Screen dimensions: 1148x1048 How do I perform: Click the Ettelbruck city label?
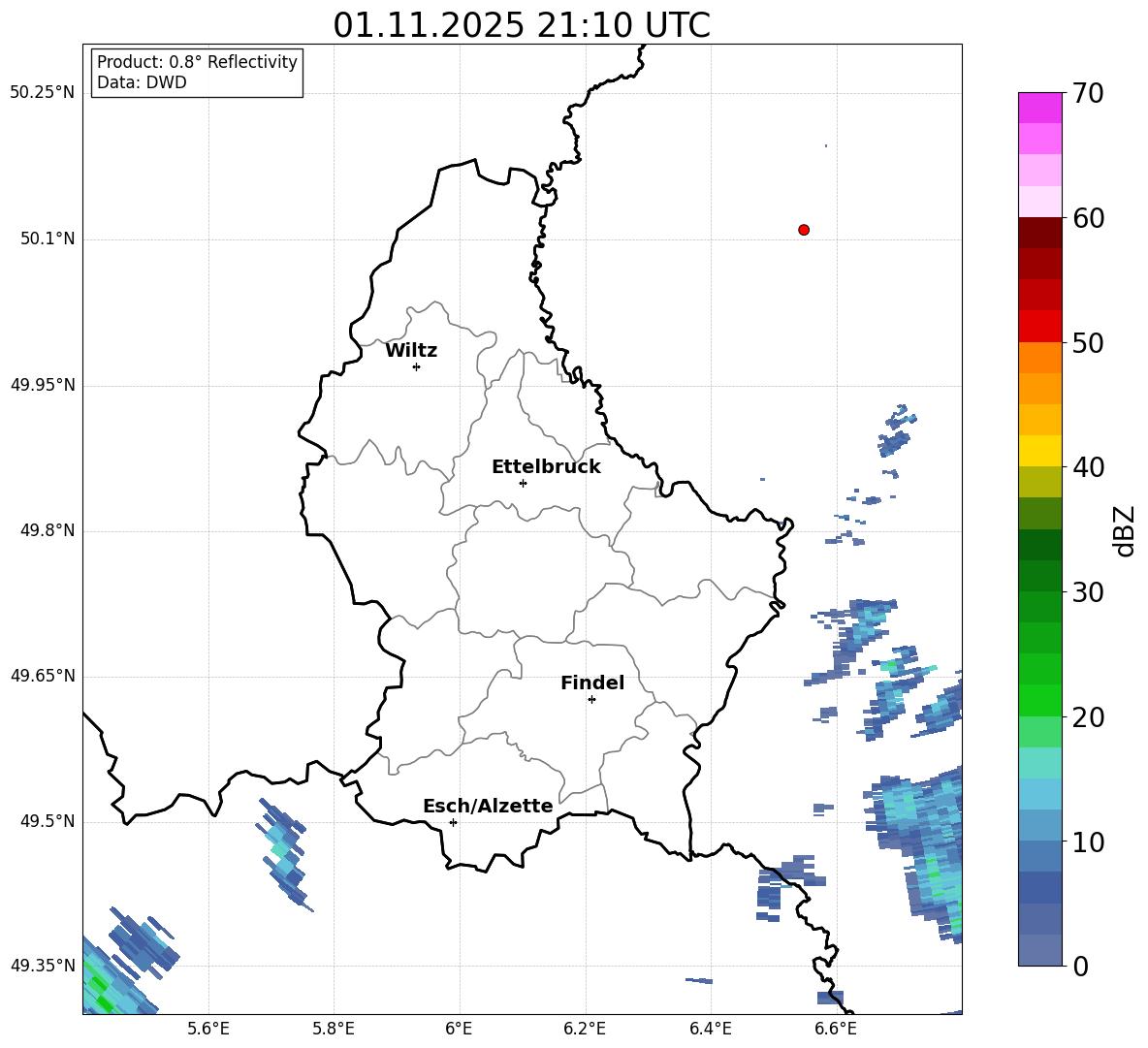point(546,467)
